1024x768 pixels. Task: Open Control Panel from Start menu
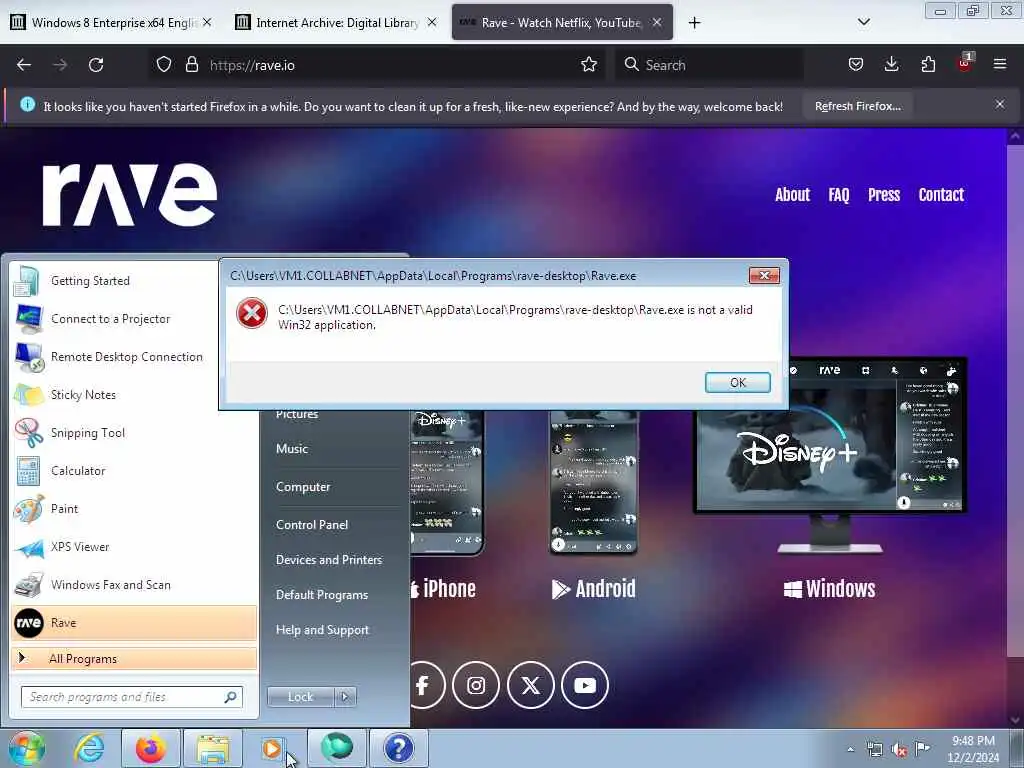[312, 524]
